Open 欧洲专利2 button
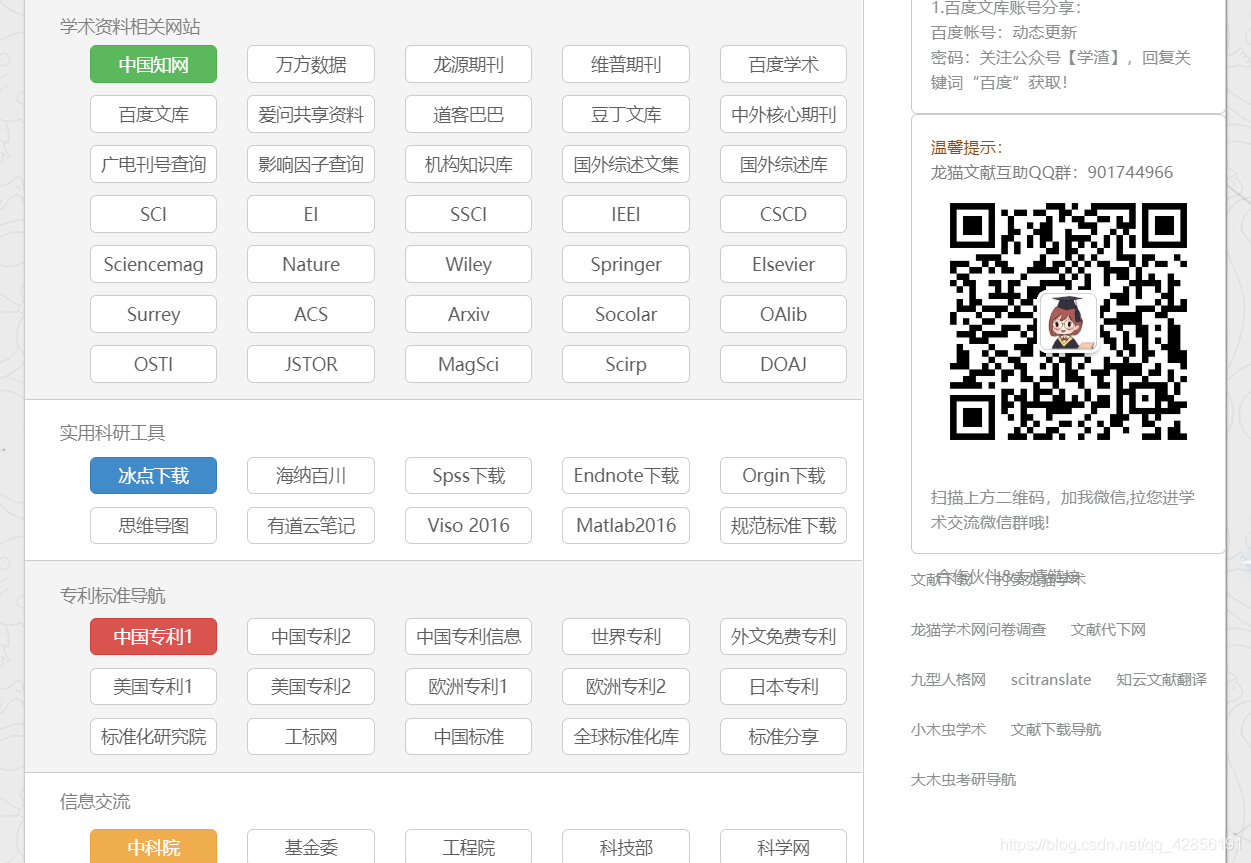 626,686
